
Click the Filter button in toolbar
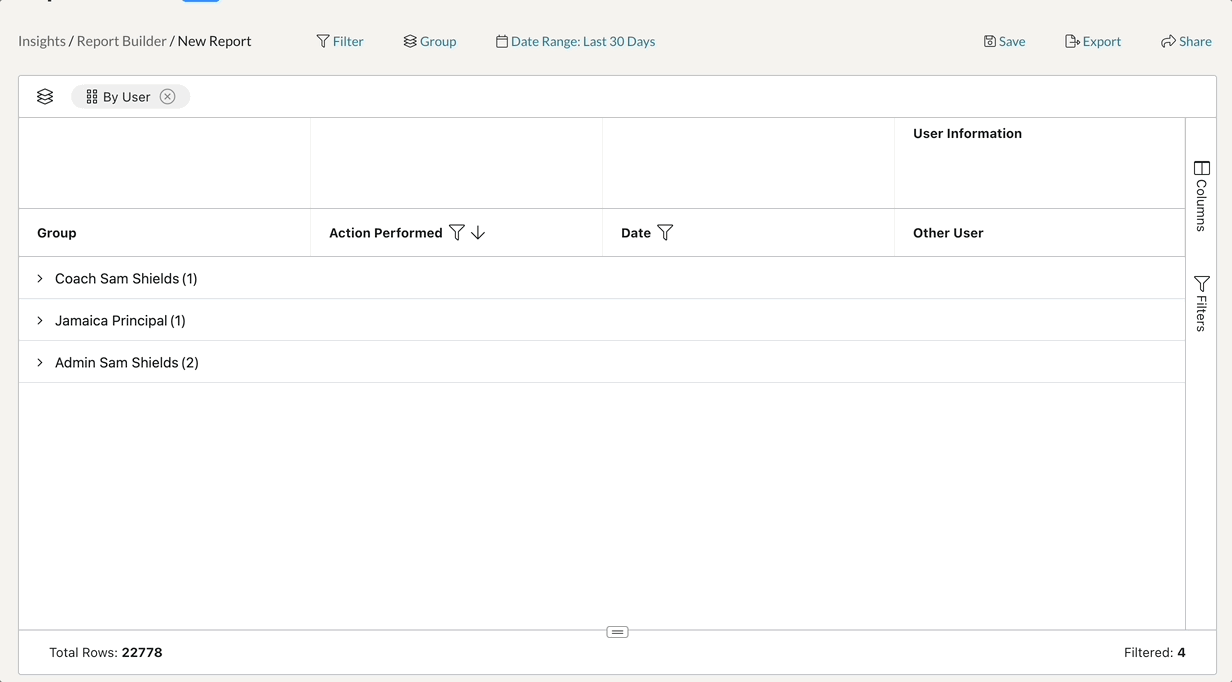340,42
